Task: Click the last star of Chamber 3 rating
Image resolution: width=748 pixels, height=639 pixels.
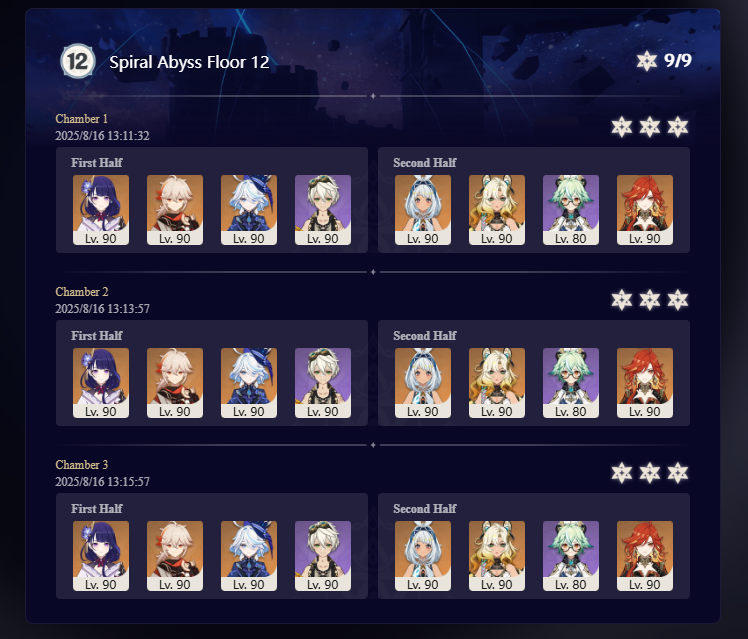Action: (x=678, y=473)
